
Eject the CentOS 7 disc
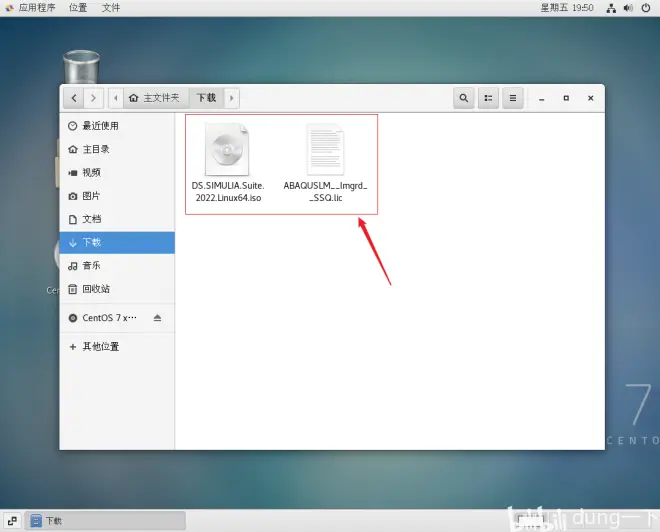pos(157,318)
